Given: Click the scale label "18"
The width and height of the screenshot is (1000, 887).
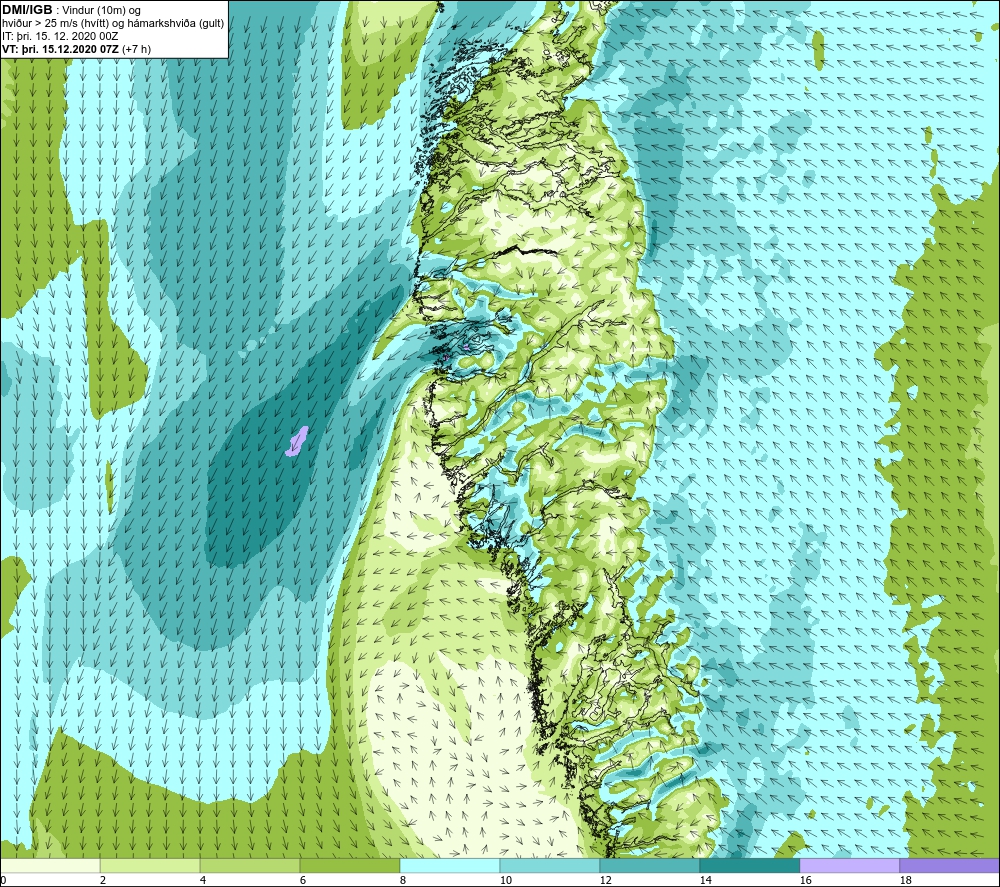Looking at the screenshot, I should coord(905,880).
